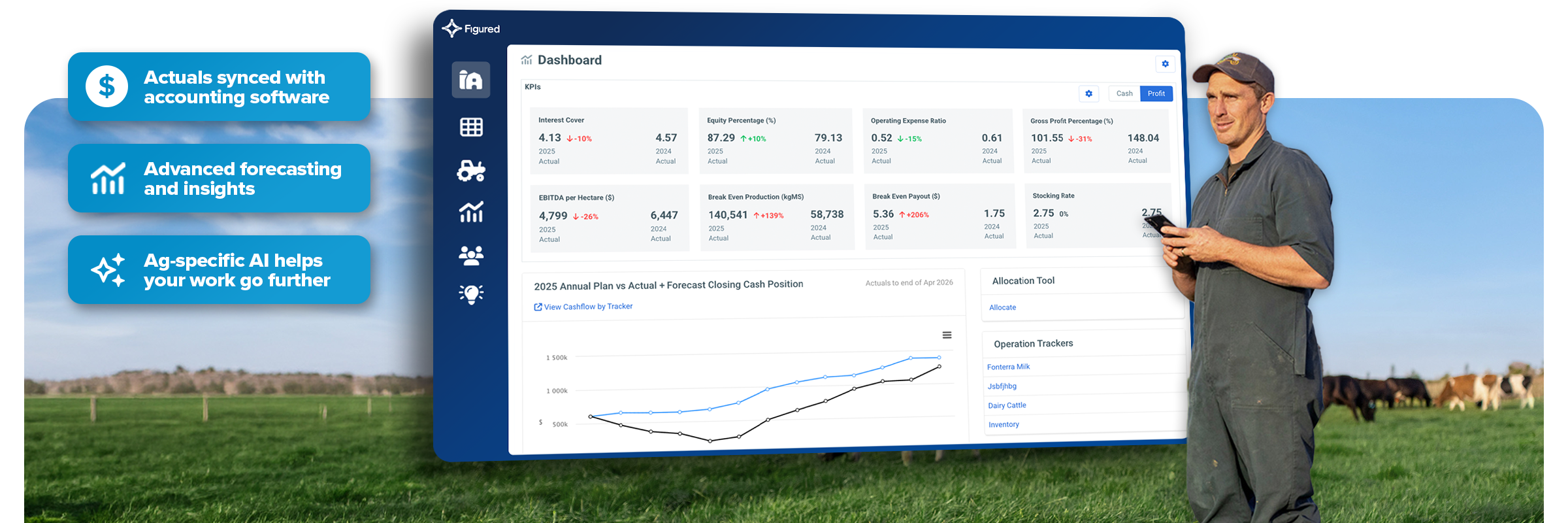Screen dimensions: 1568x523
Task: Click the "Advanced forecasting and insights" text
Action: click(x=242, y=178)
